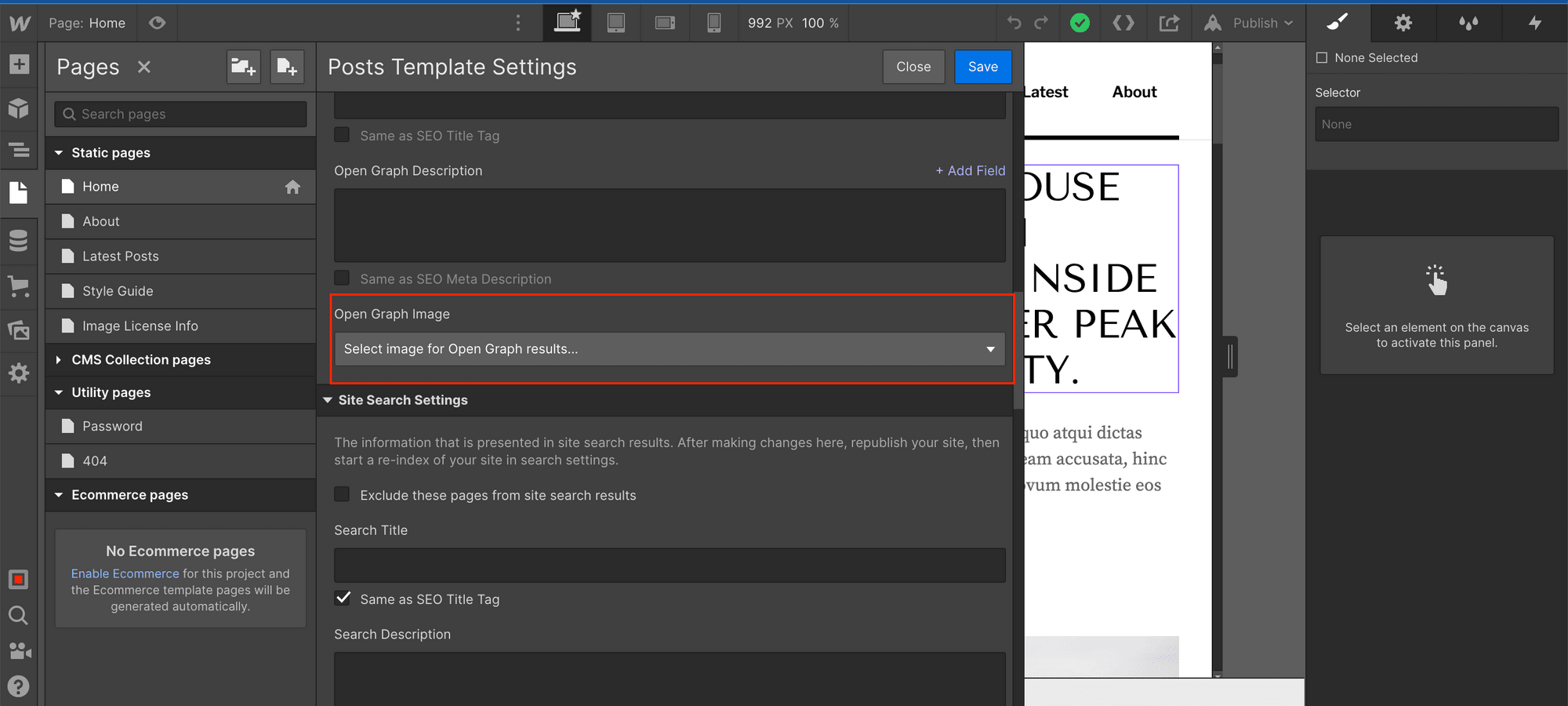Check Same as SEO Meta Description
Viewport: 1568px width, 706px height.
pyautogui.click(x=342, y=278)
